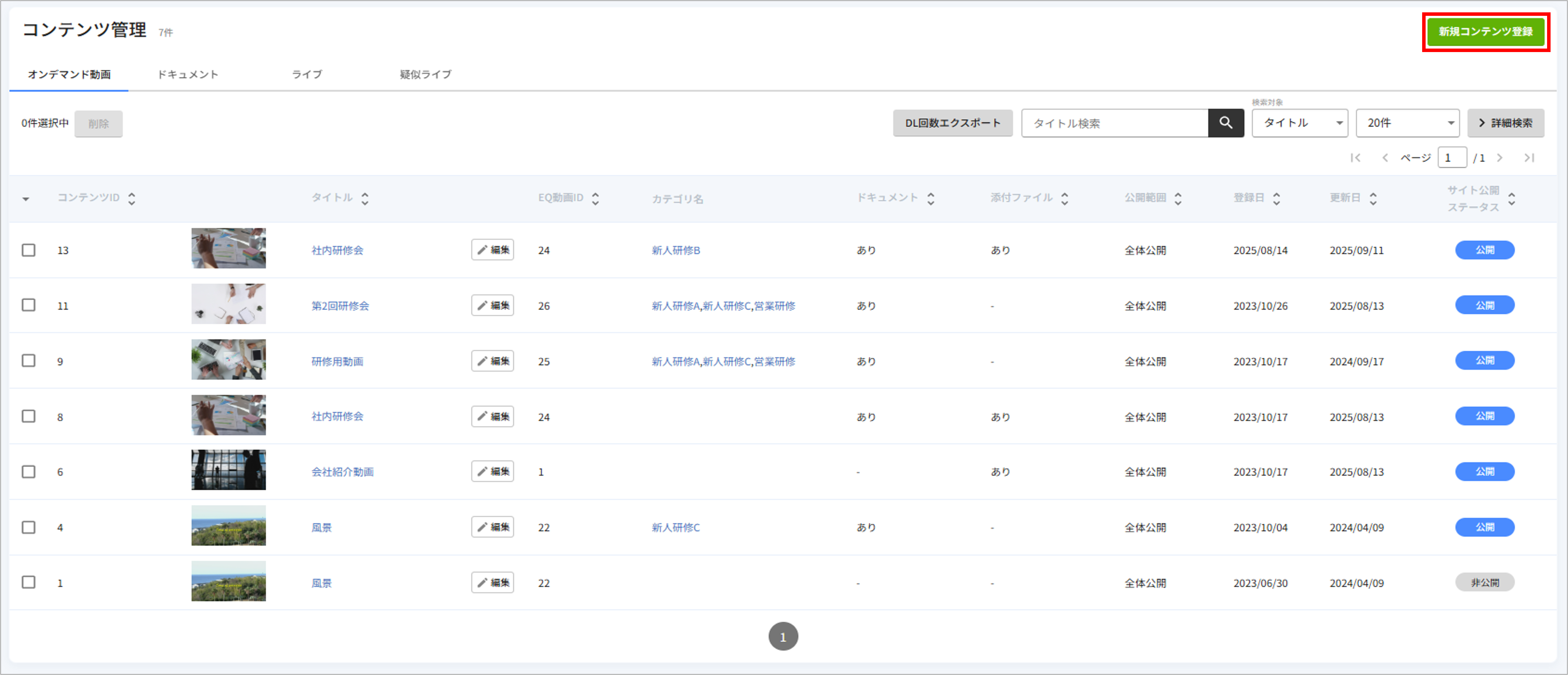Edit 第2回研修会 with 編集 pencil button
Viewport: 1568px width, 675px height.
[x=493, y=305]
